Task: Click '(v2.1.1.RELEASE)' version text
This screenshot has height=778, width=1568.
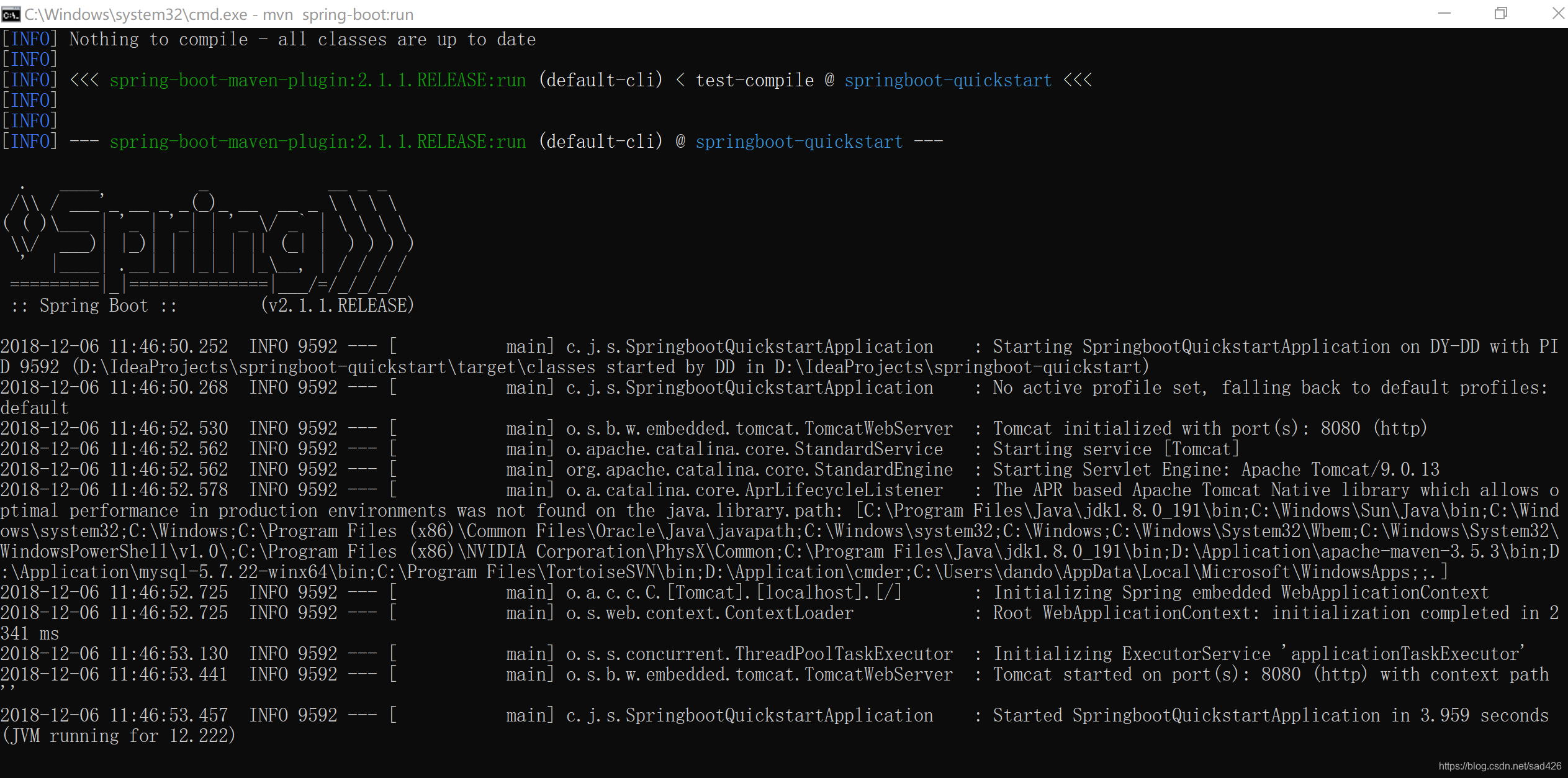Action: pos(338,305)
